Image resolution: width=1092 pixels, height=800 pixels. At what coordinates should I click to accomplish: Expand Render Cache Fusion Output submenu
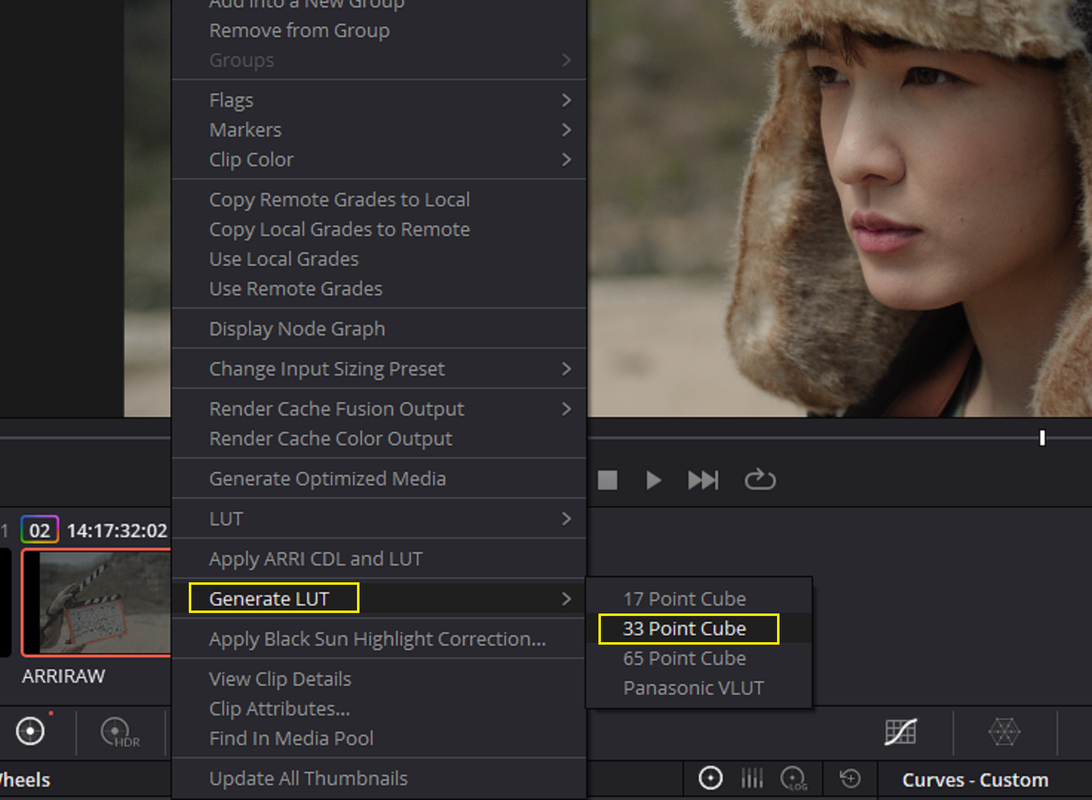click(379, 409)
